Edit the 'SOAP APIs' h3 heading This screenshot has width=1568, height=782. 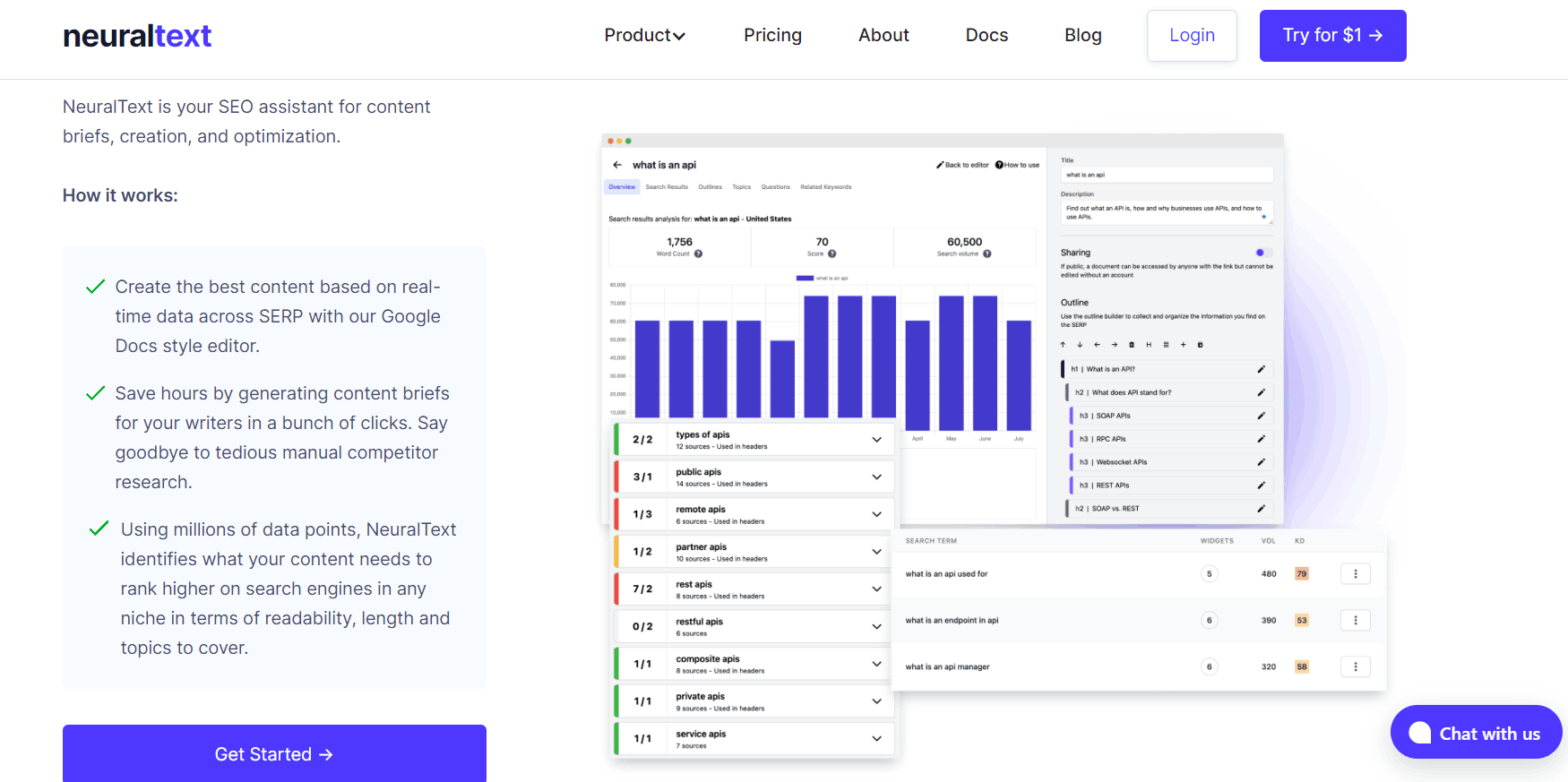click(x=1261, y=416)
